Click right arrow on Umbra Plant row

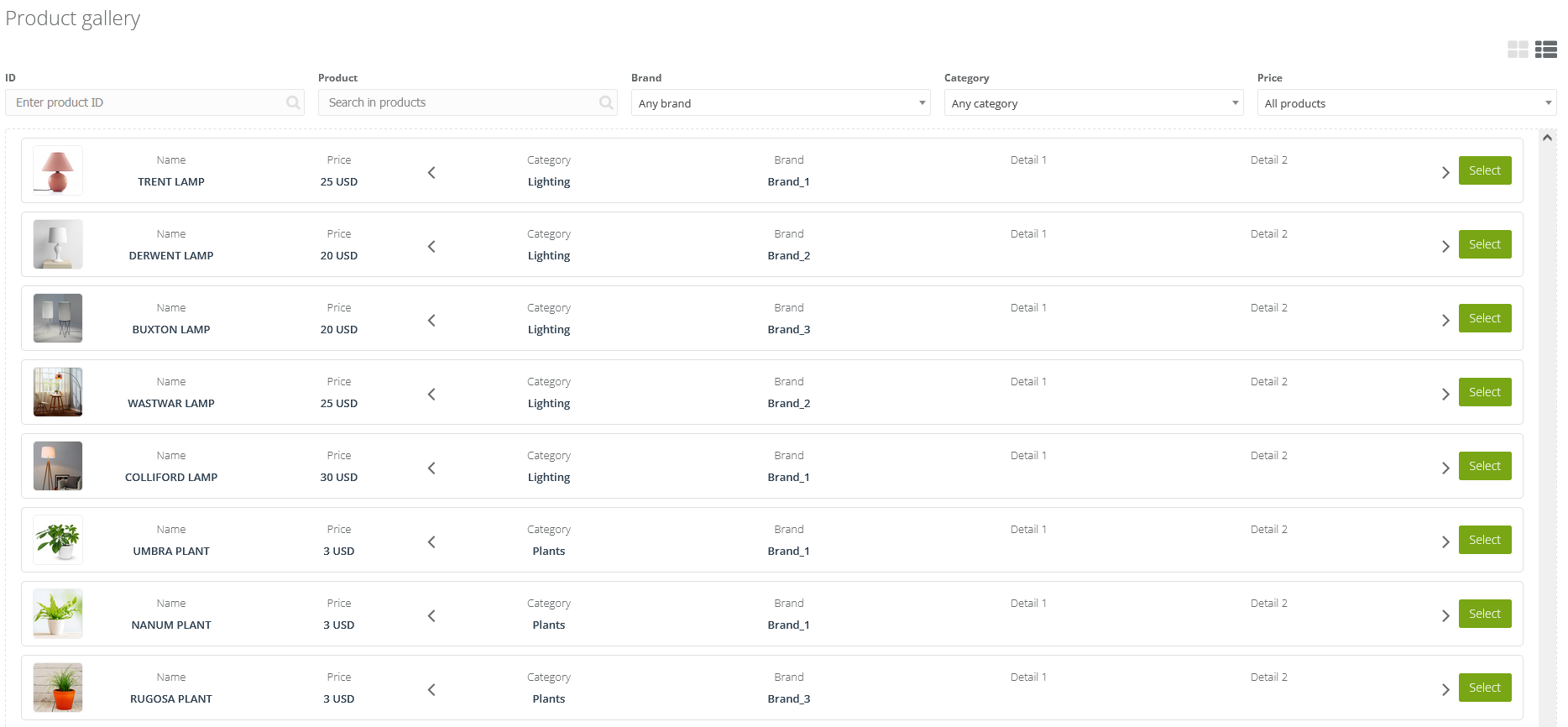[1445, 541]
